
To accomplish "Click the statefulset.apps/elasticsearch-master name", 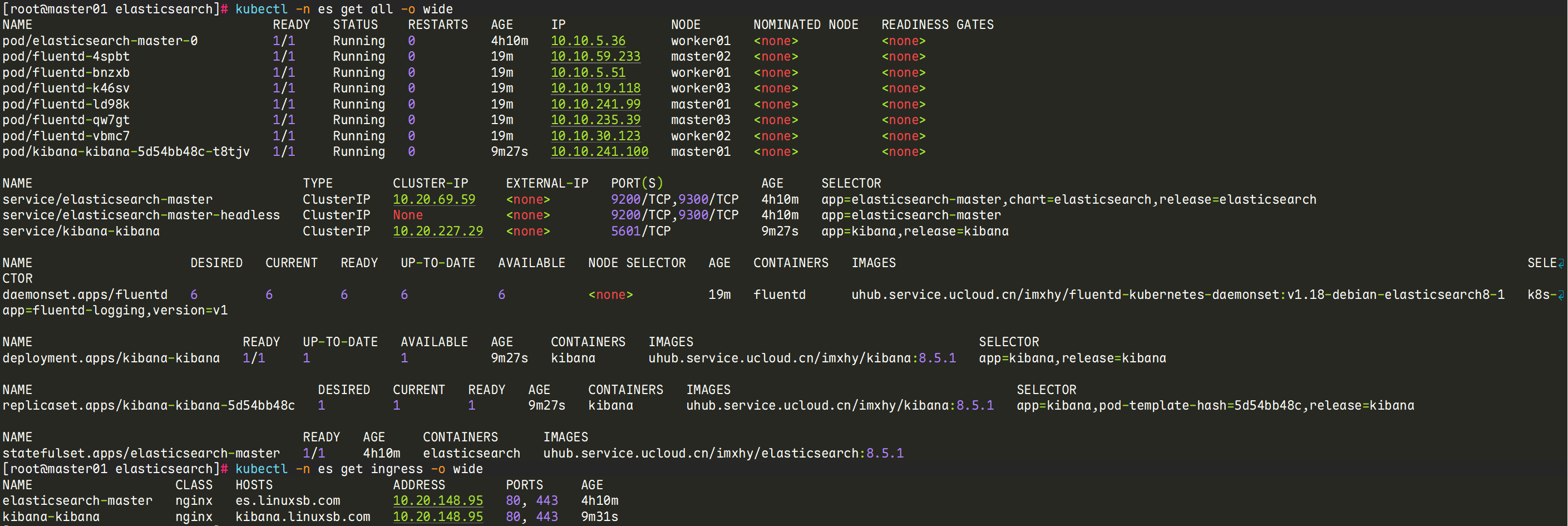I will click(141, 453).
